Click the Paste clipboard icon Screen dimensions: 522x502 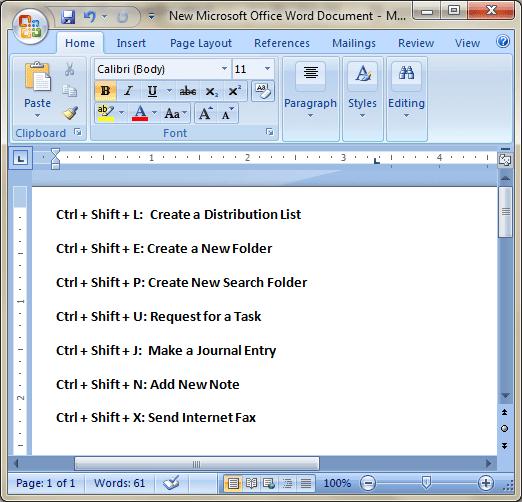[37, 77]
